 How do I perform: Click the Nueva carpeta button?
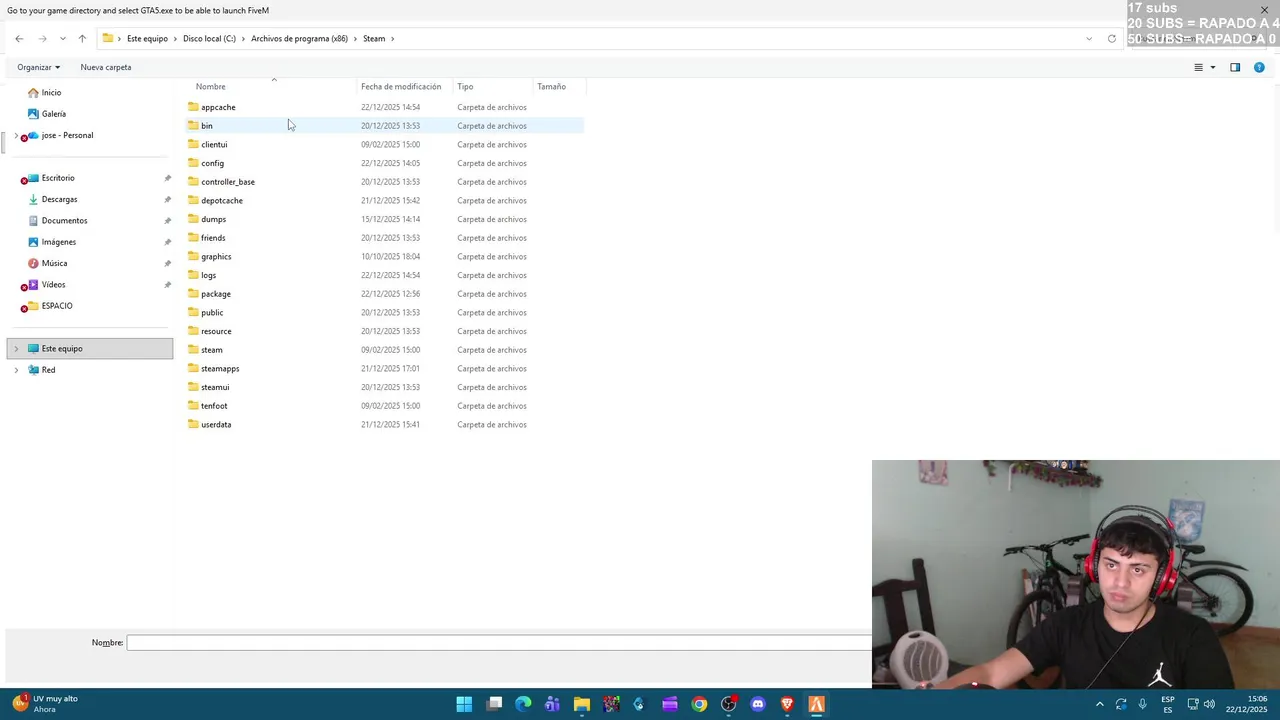106,67
